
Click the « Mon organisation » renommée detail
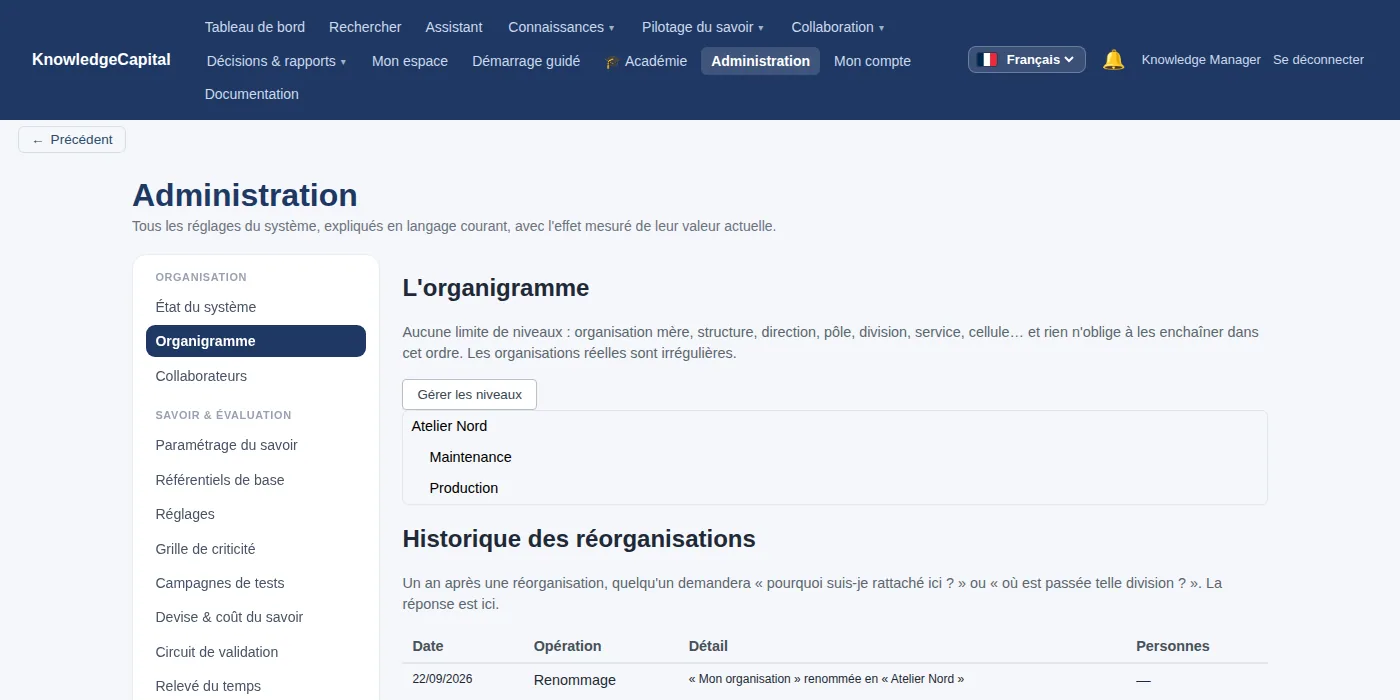tap(827, 679)
